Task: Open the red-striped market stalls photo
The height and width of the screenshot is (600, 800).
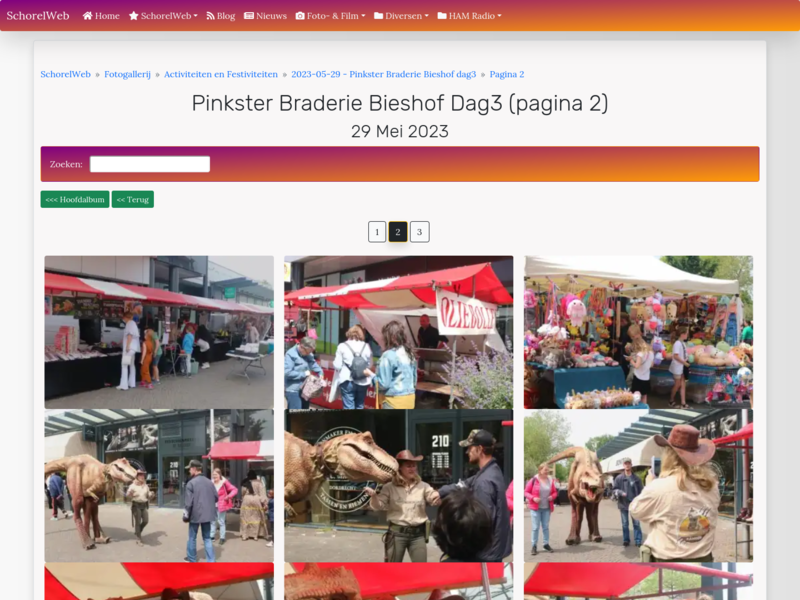Action: [x=159, y=332]
